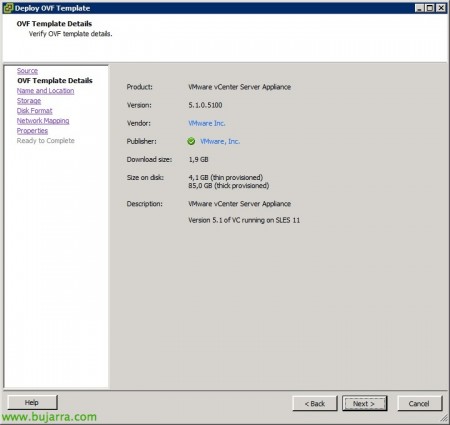Click the Back button
450x425 pixels.
pyautogui.click(x=315, y=403)
